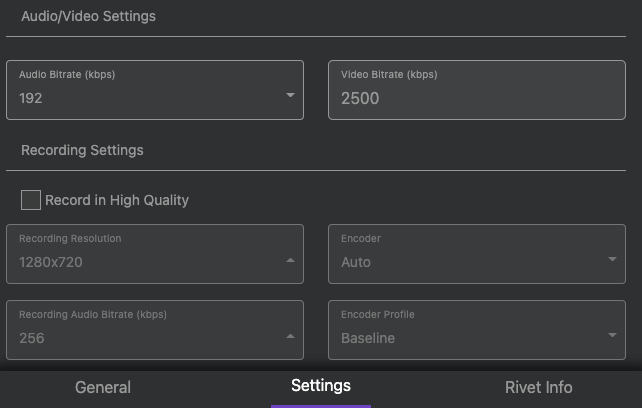
Task: Open the Rivet Info tab
Action: (x=538, y=388)
